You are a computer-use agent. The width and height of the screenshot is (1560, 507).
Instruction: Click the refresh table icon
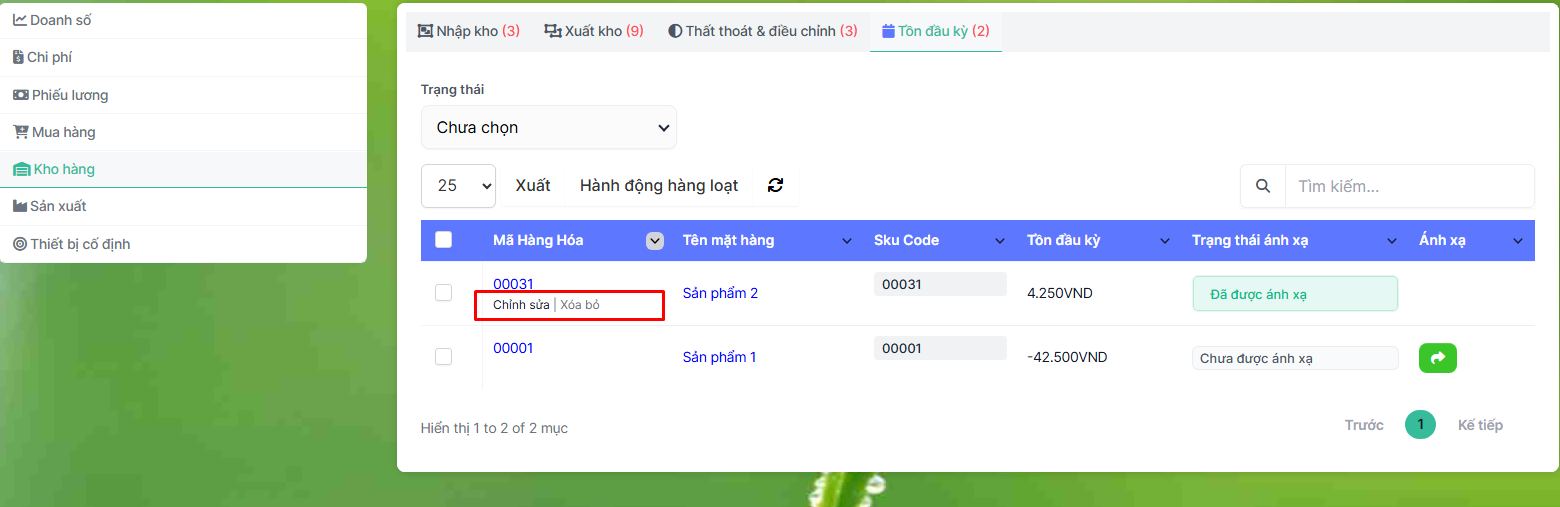775,185
